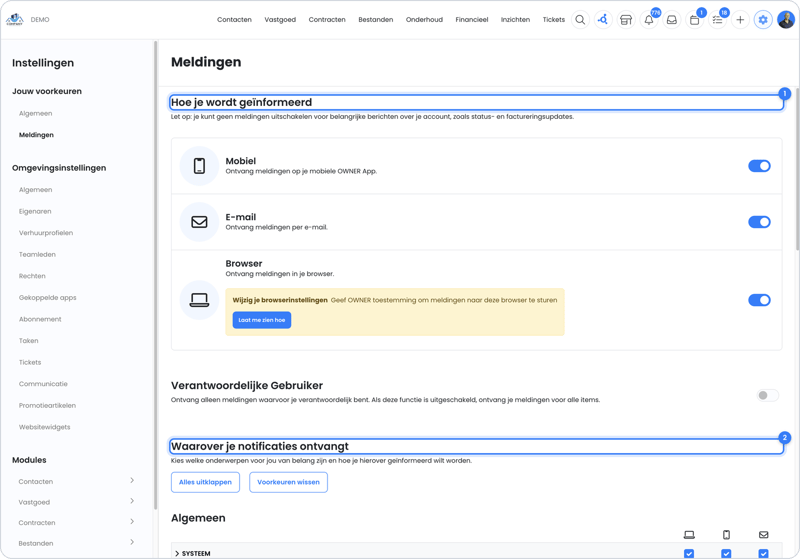800x559 pixels.
Task: Open Contracten in top navigation
Action: (327, 19)
